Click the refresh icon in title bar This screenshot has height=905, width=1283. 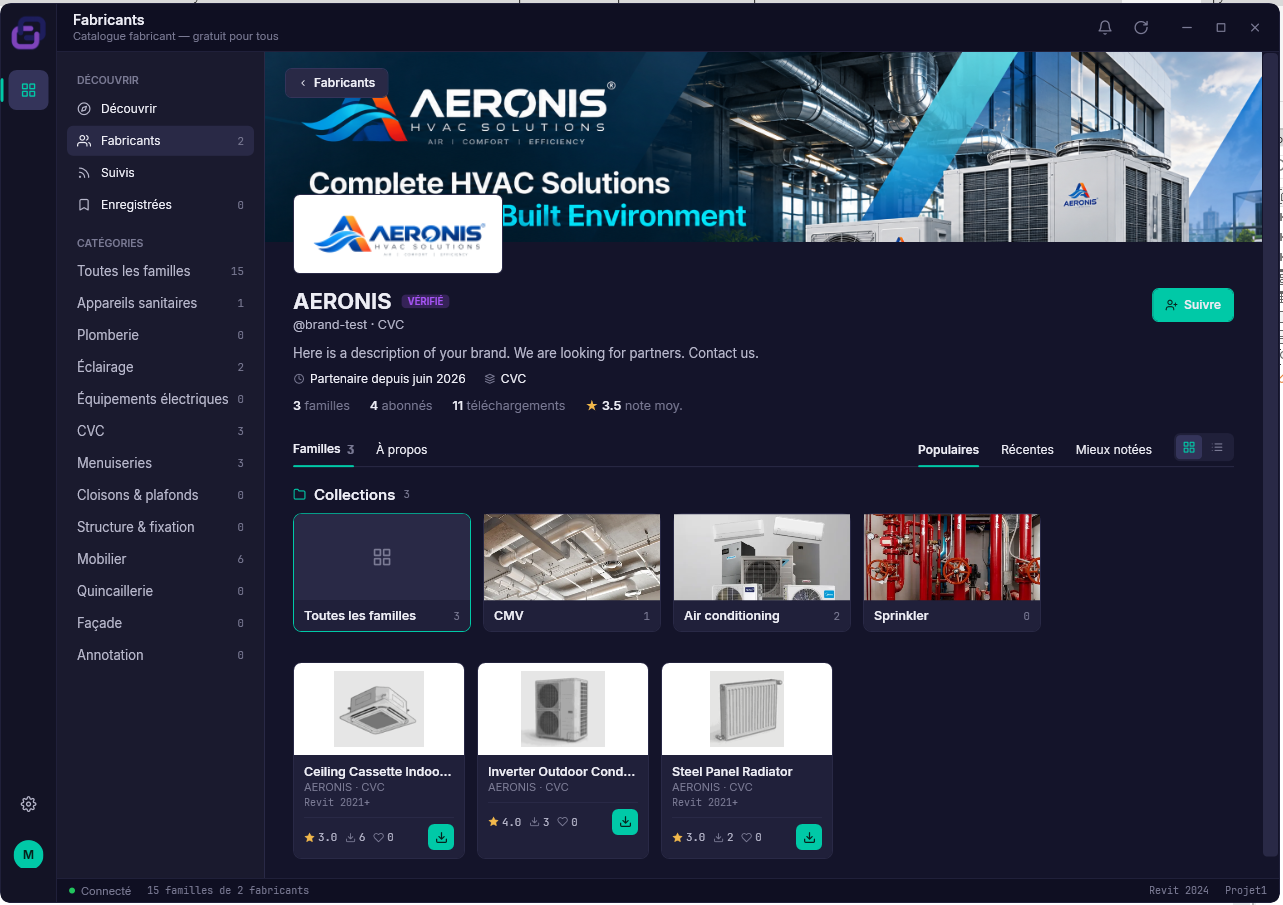1141,28
